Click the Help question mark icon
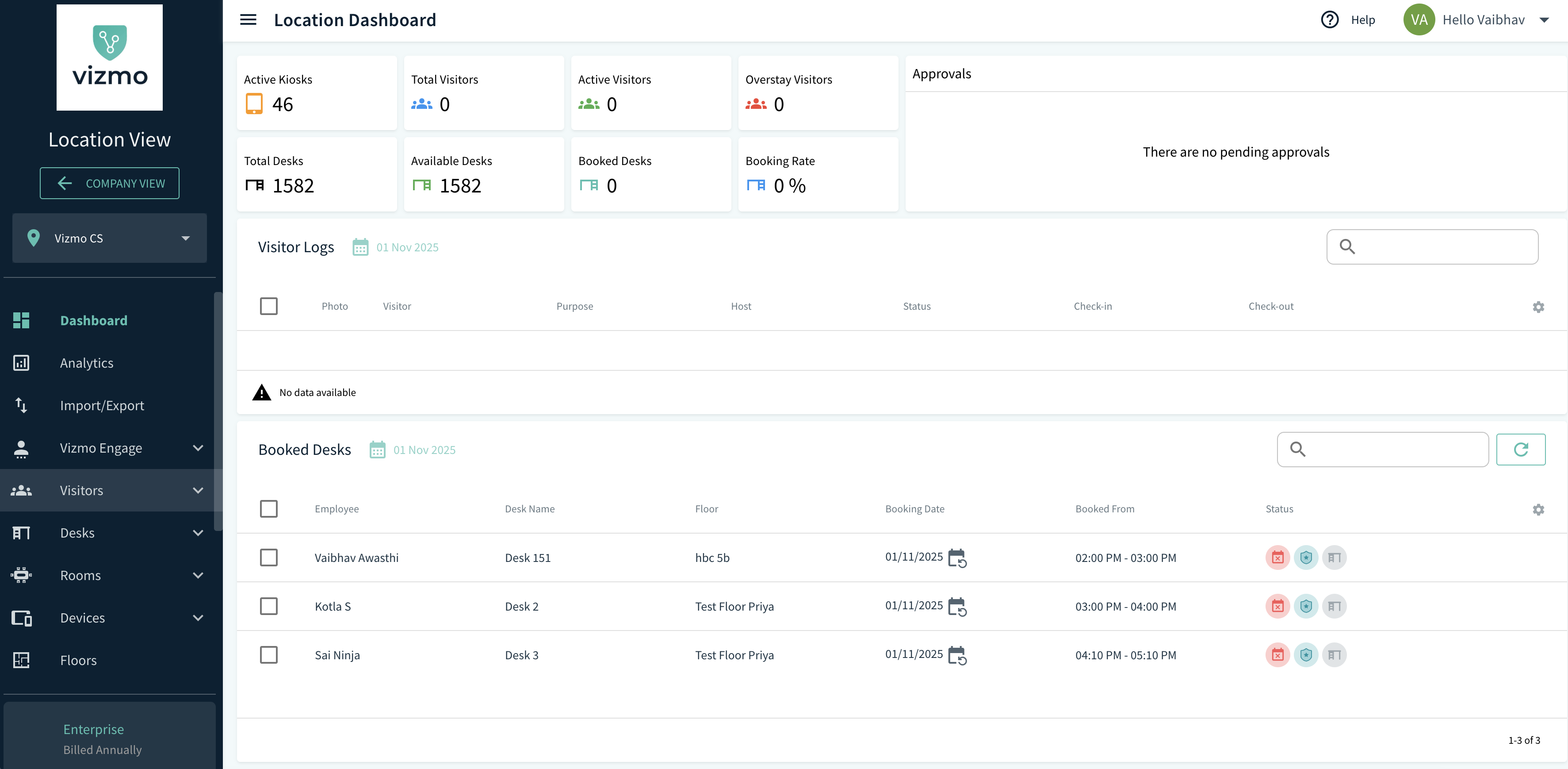This screenshot has width=1568, height=769. click(x=1329, y=19)
